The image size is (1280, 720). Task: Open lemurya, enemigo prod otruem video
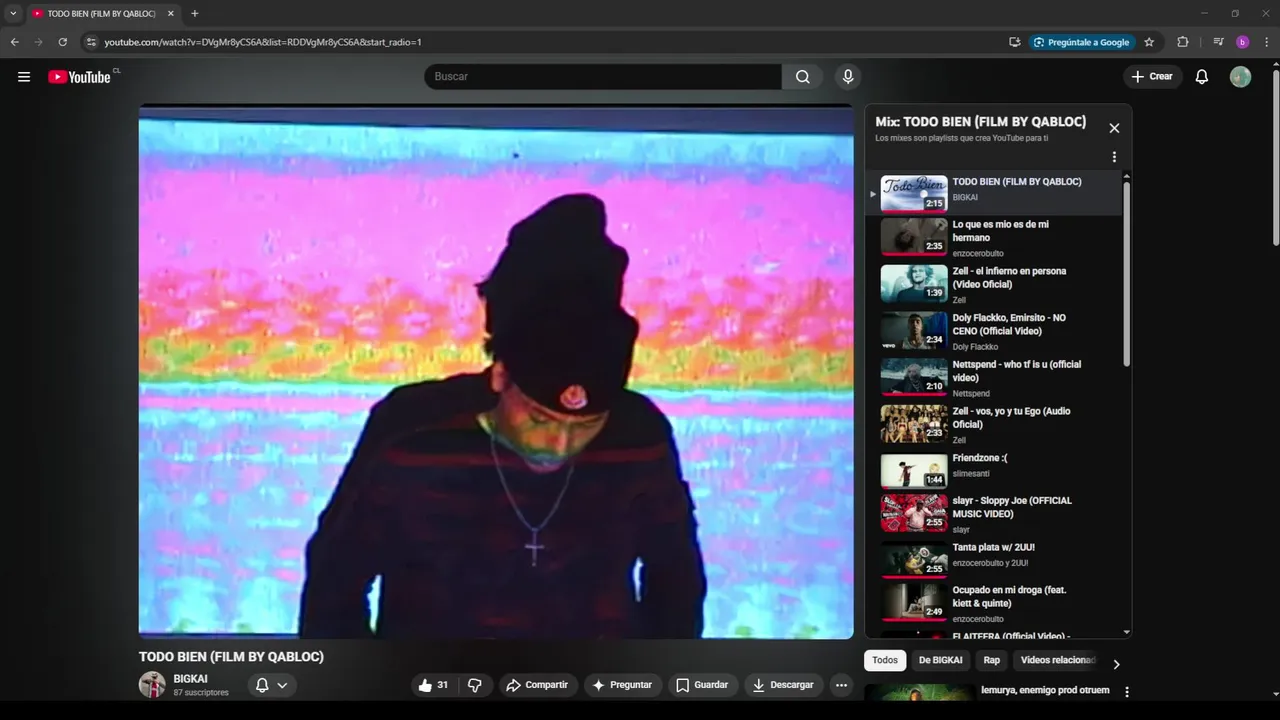pyautogui.click(x=1045, y=690)
